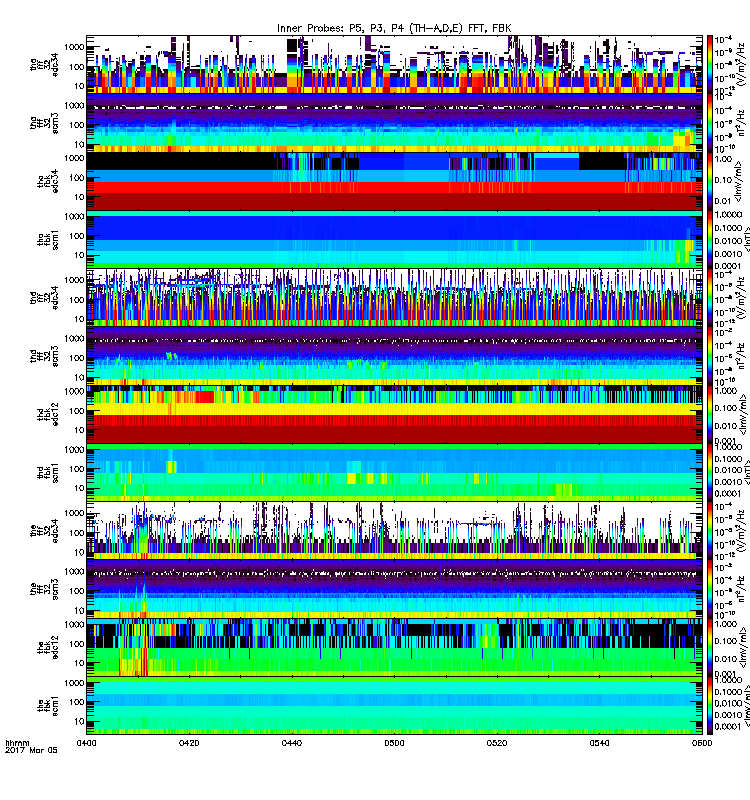Click the 'tha fff 32 scm3' panel label
Screen dimensions: 750x800
[x=44, y=123]
